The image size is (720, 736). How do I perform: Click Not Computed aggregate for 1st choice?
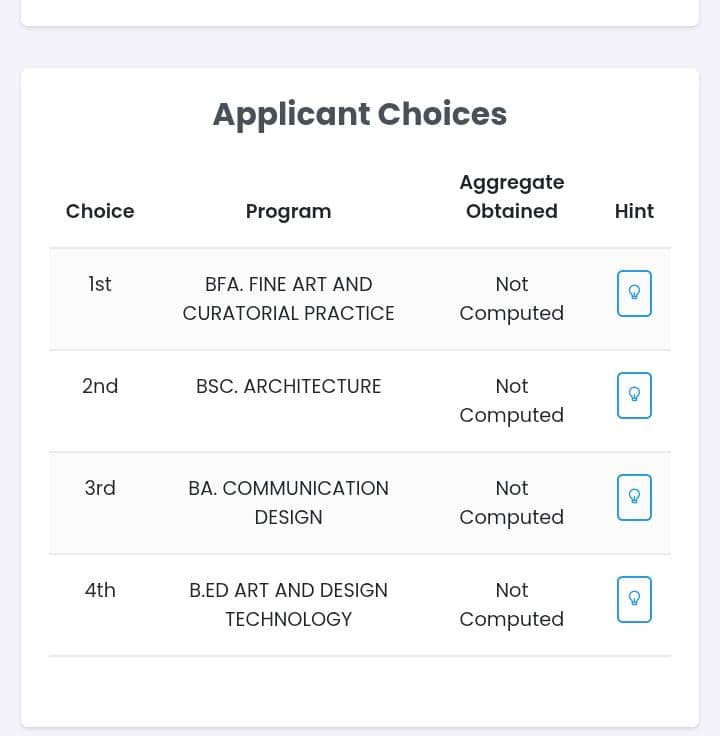coord(512,299)
